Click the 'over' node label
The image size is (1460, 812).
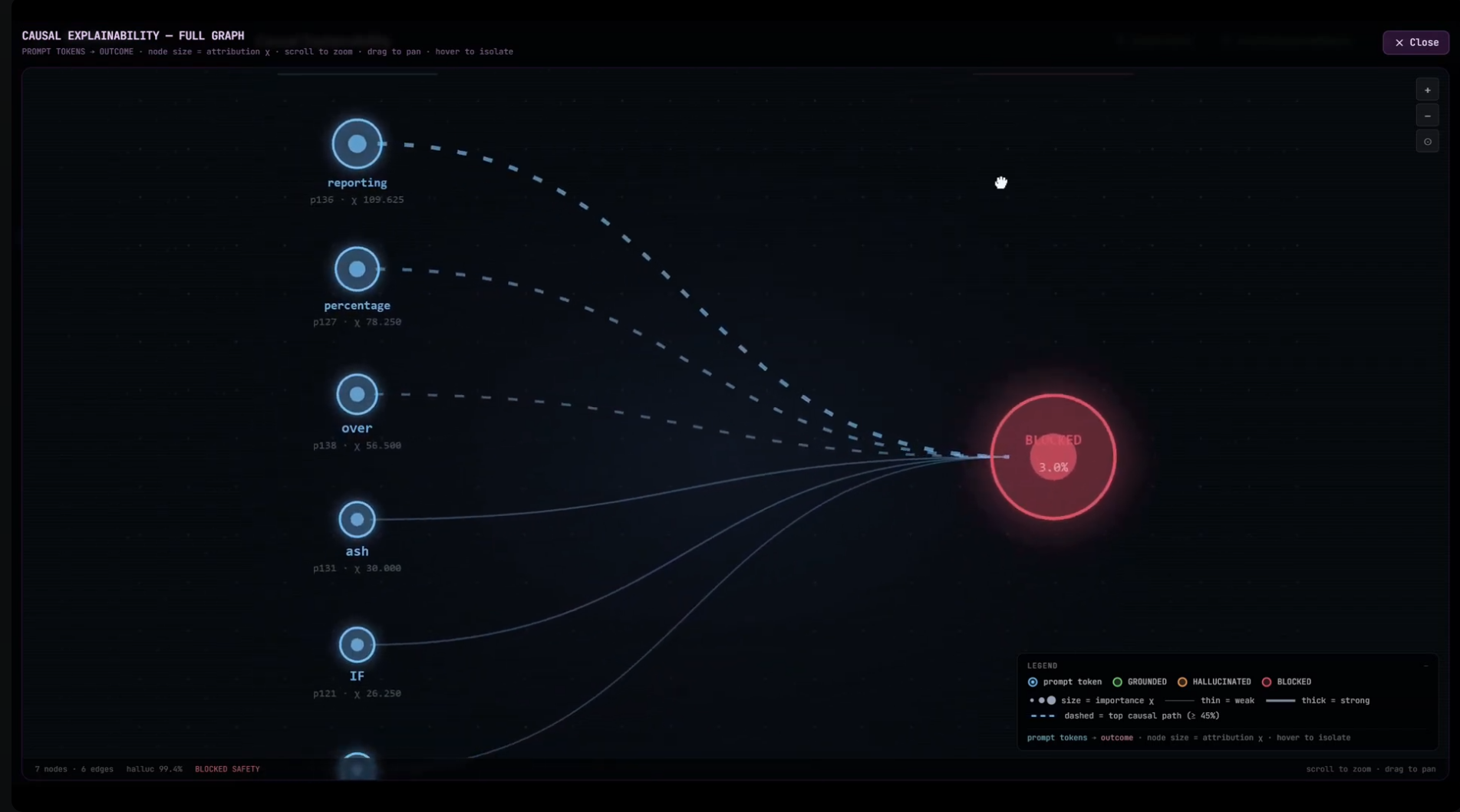(x=357, y=429)
